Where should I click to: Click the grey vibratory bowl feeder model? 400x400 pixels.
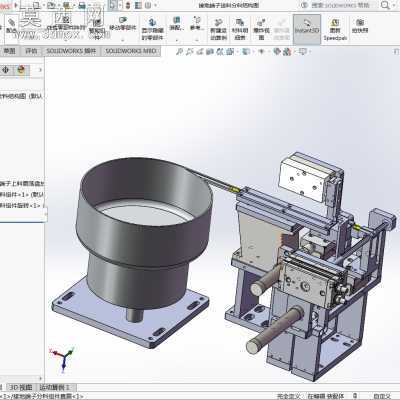143,240
